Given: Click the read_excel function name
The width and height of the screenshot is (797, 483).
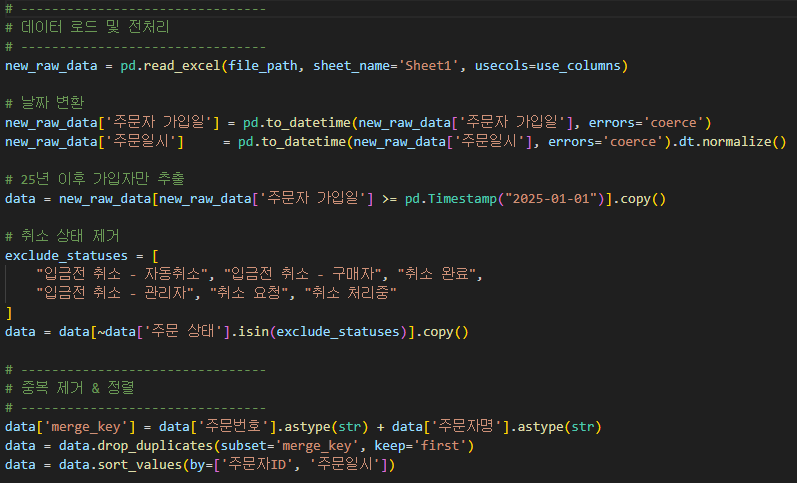Looking at the screenshot, I should click(x=182, y=66).
